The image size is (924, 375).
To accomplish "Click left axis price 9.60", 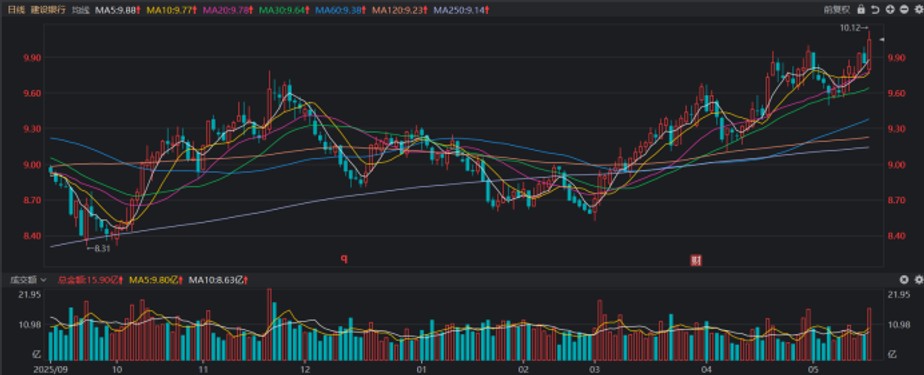I will click(x=32, y=93).
